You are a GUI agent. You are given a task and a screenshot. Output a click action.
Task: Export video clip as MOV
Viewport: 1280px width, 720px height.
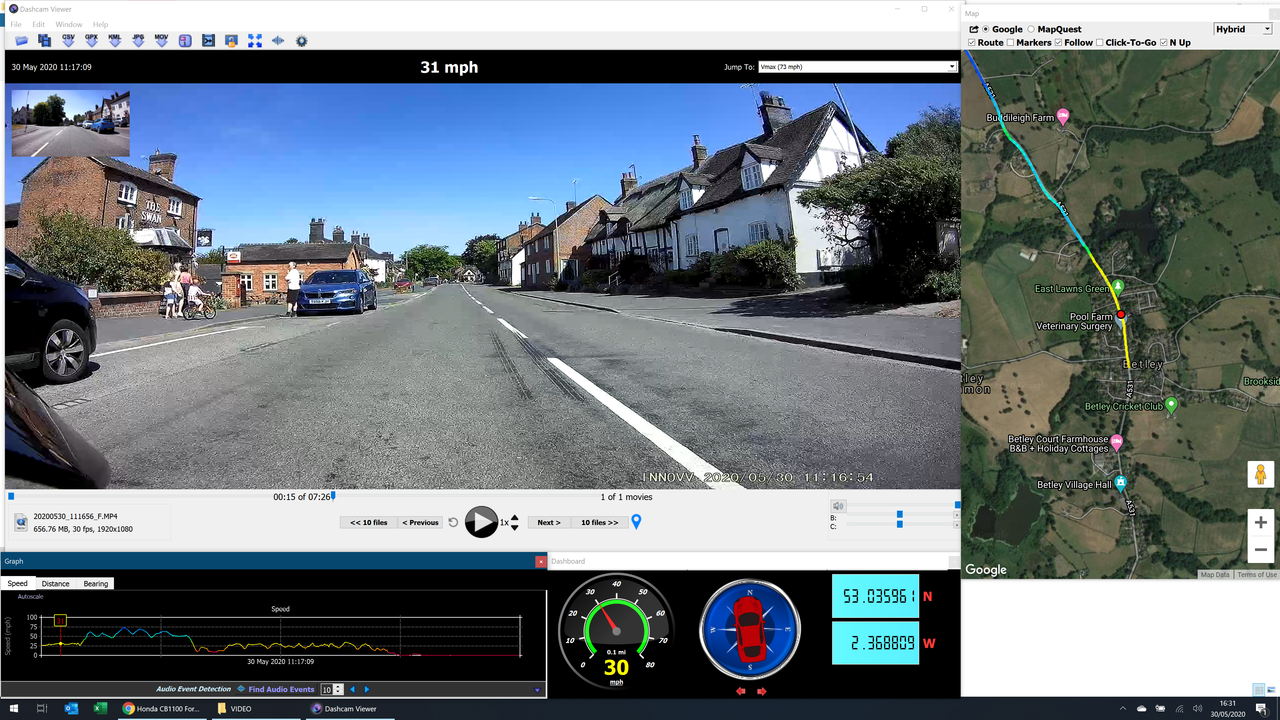tap(161, 41)
